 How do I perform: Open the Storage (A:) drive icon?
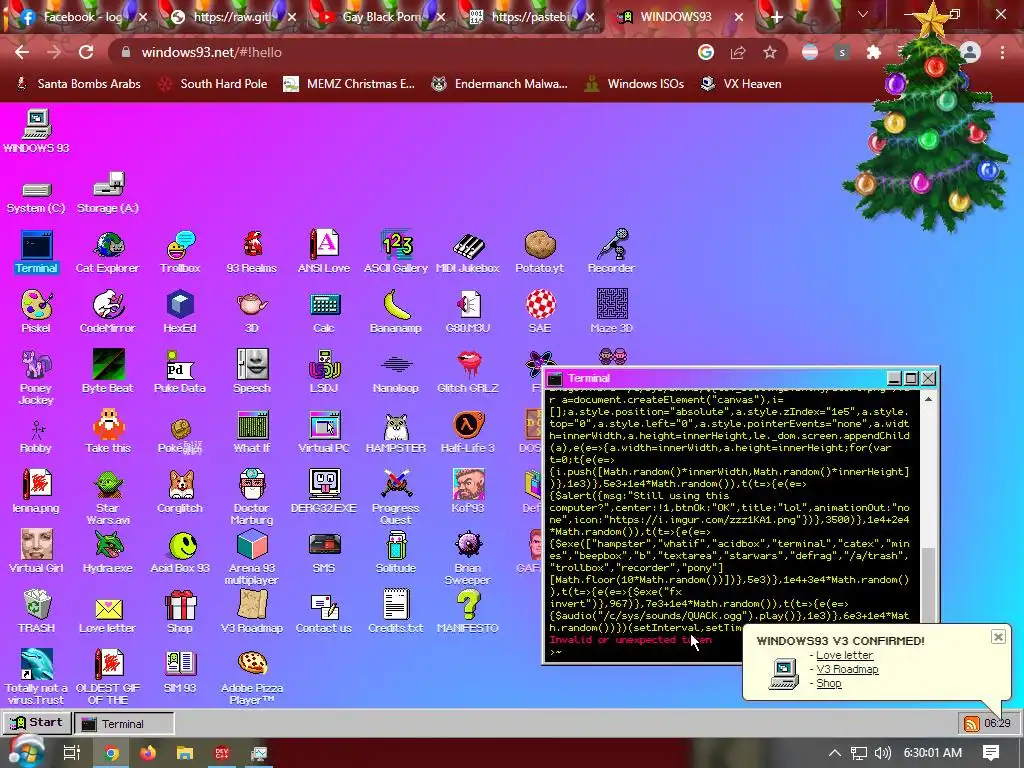click(108, 193)
